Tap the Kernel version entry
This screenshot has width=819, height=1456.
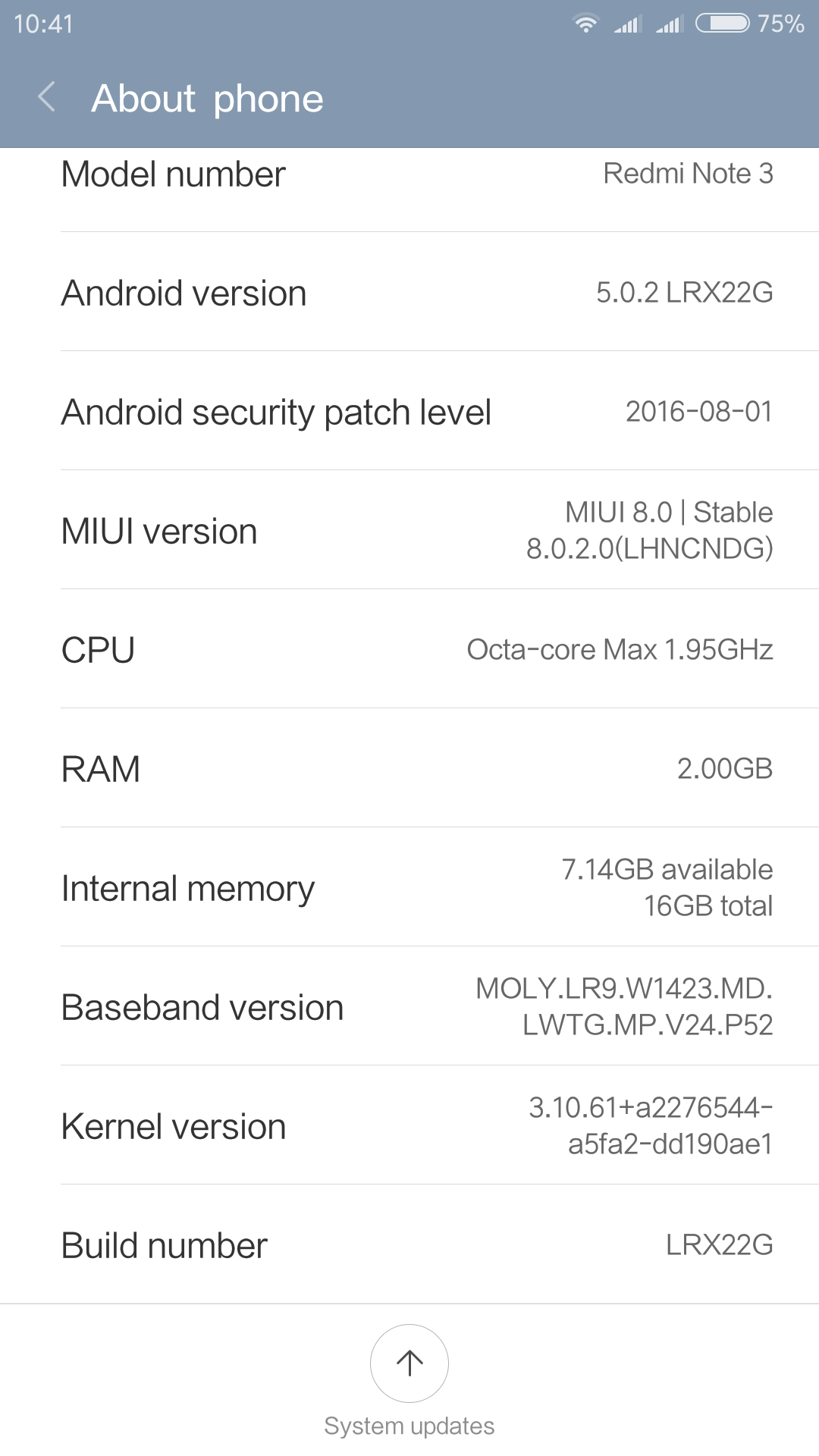coord(409,1125)
